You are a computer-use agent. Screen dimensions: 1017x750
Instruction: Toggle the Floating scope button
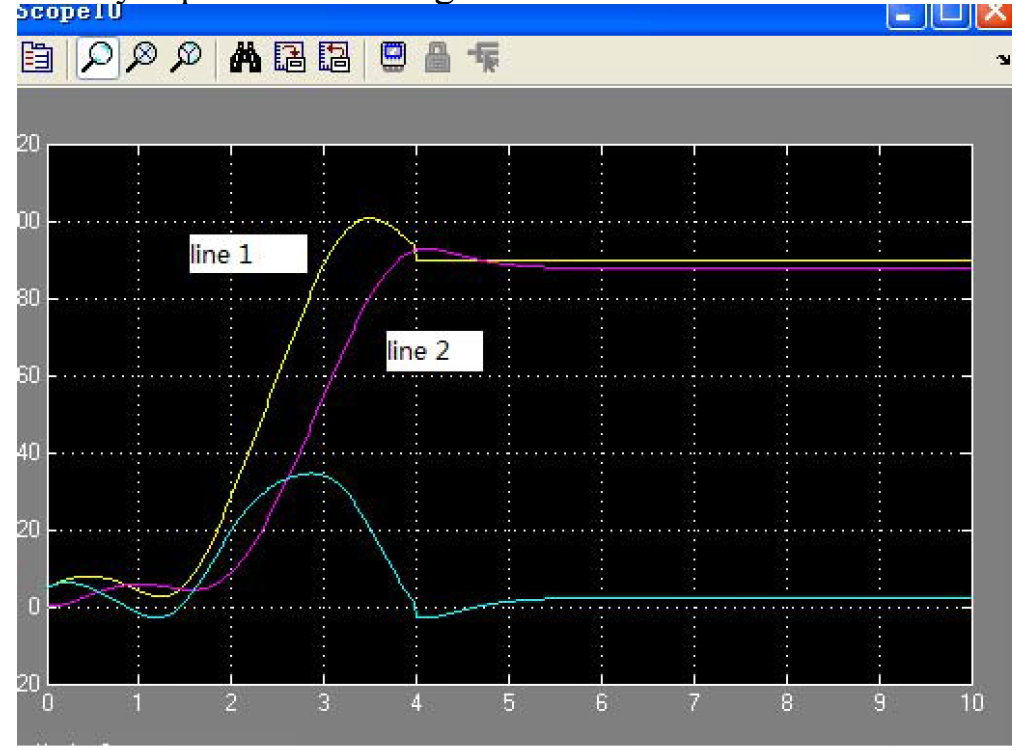point(393,59)
